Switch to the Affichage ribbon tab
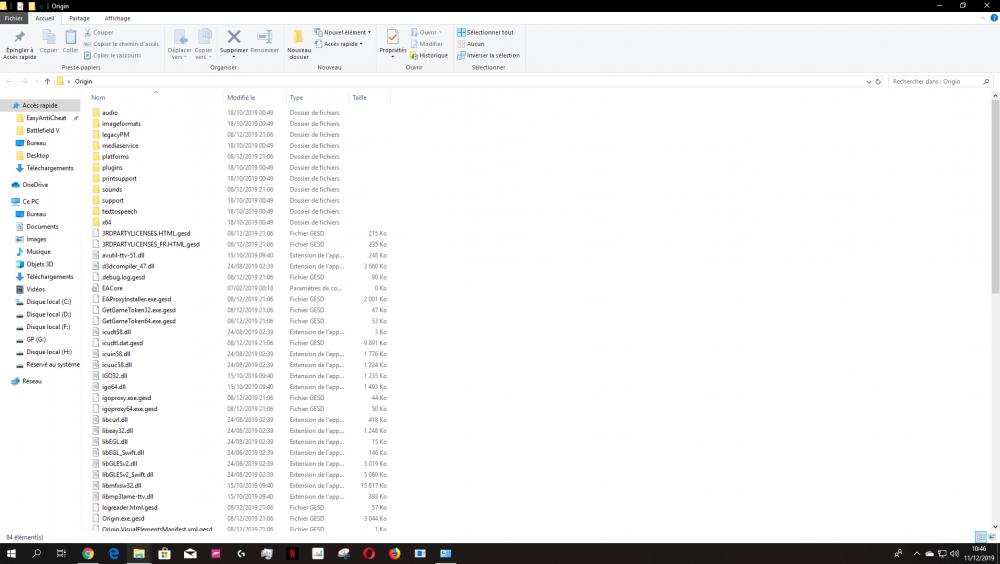Image resolution: width=1000 pixels, height=564 pixels. [x=117, y=18]
